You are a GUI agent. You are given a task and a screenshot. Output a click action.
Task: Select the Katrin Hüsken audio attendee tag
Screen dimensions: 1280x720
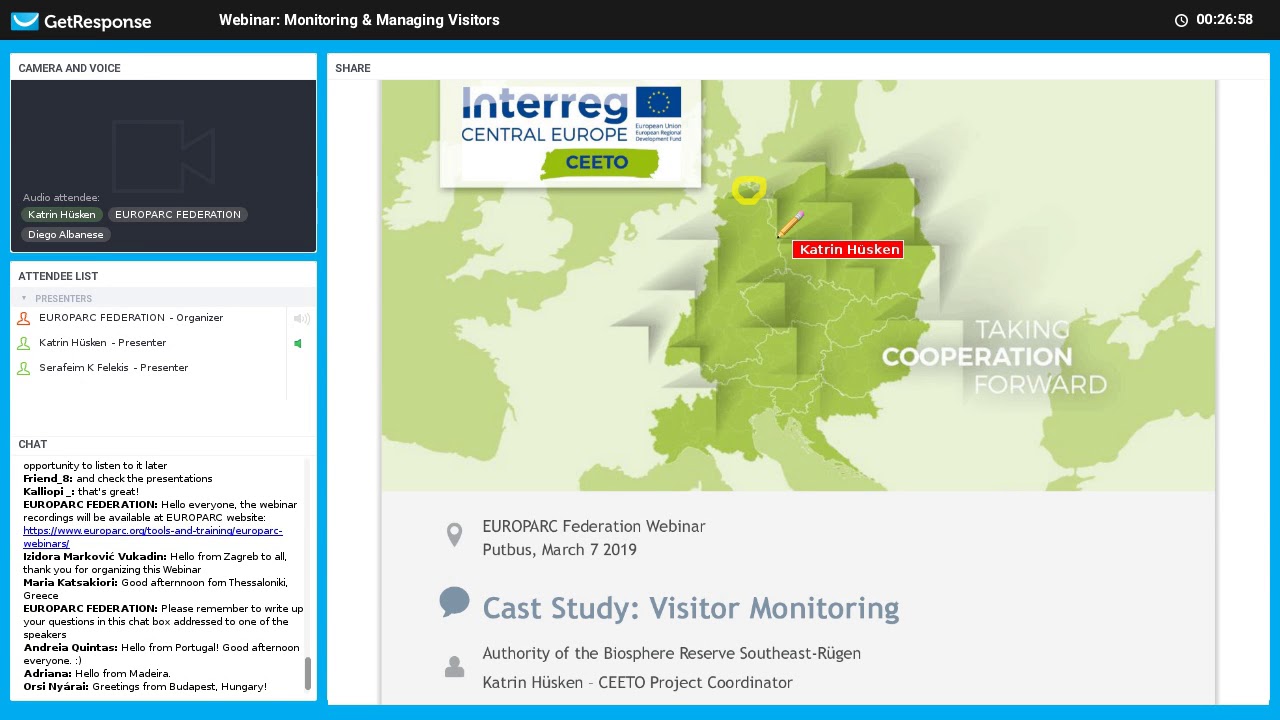click(62, 215)
